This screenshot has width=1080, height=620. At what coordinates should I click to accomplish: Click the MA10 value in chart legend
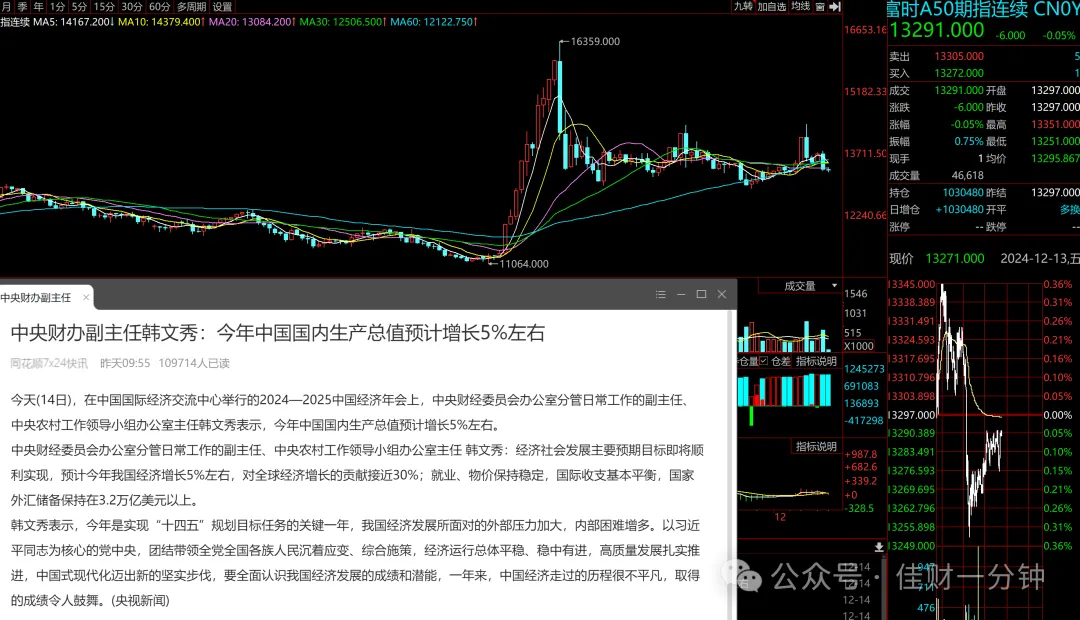(x=162, y=21)
